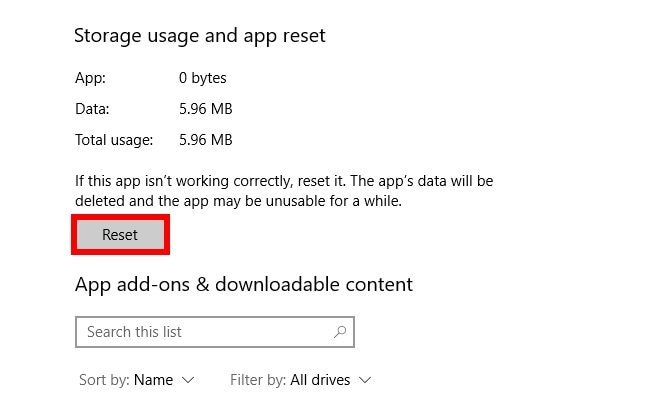Open the Filter by All drives dropdown
647x407 pixels.
point(300,380)
